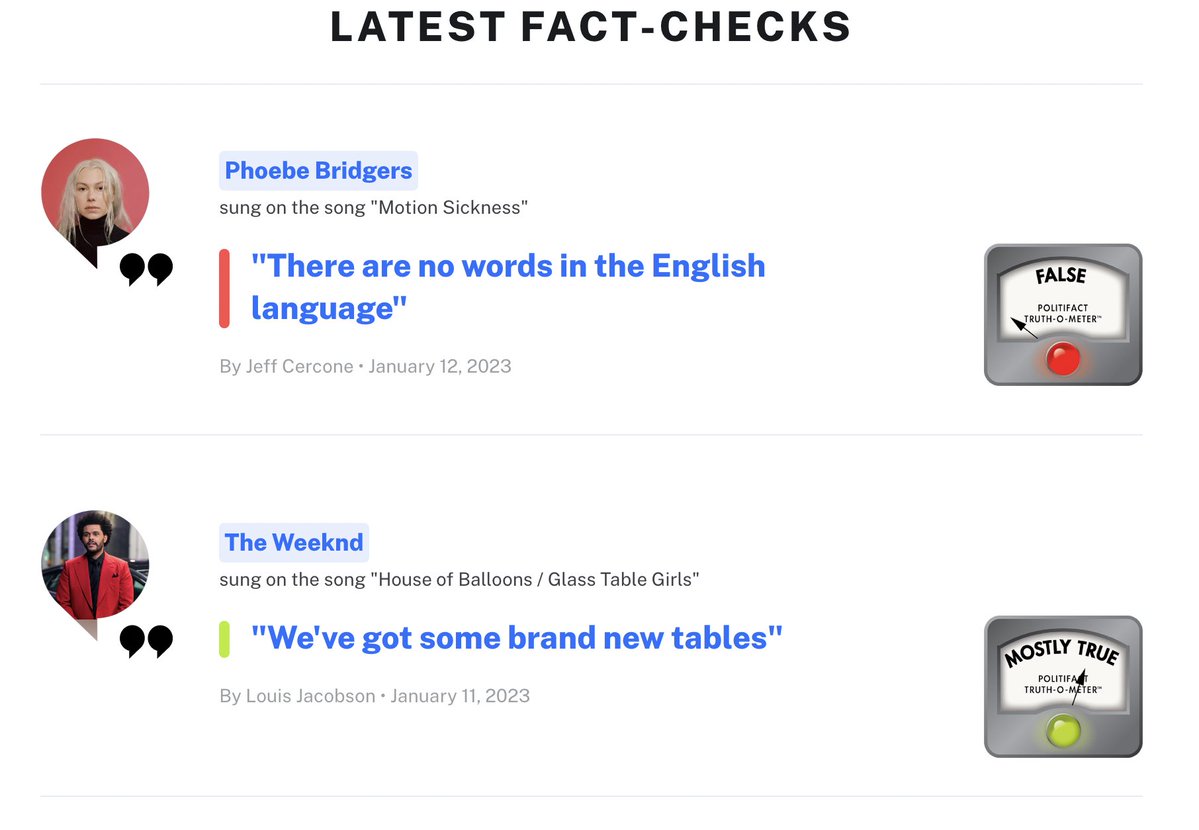Image resolution: width=1199 pixels, height=830 pixels.
Task: Open The Weeknd name link
Action: coord(294,543)
